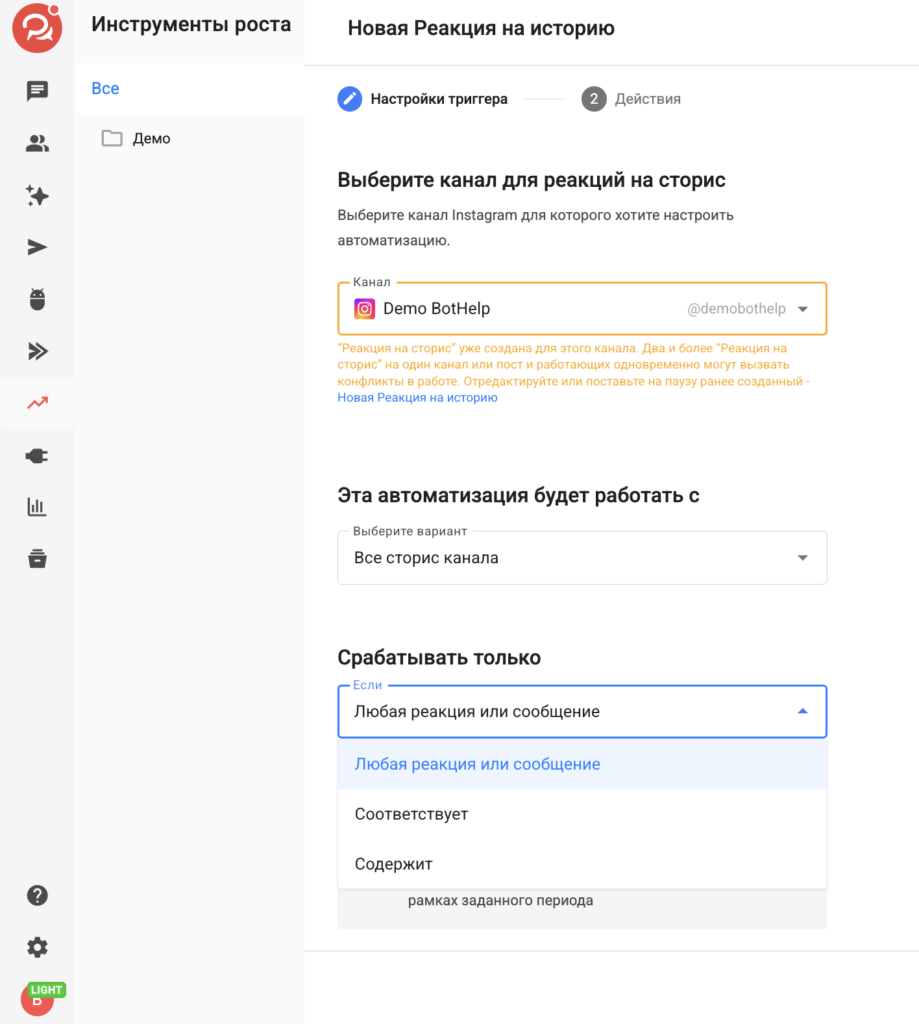This screenshot has height=1024, width=919.
Task: Open the subscribers people icon
Action: tap(37, 143)
